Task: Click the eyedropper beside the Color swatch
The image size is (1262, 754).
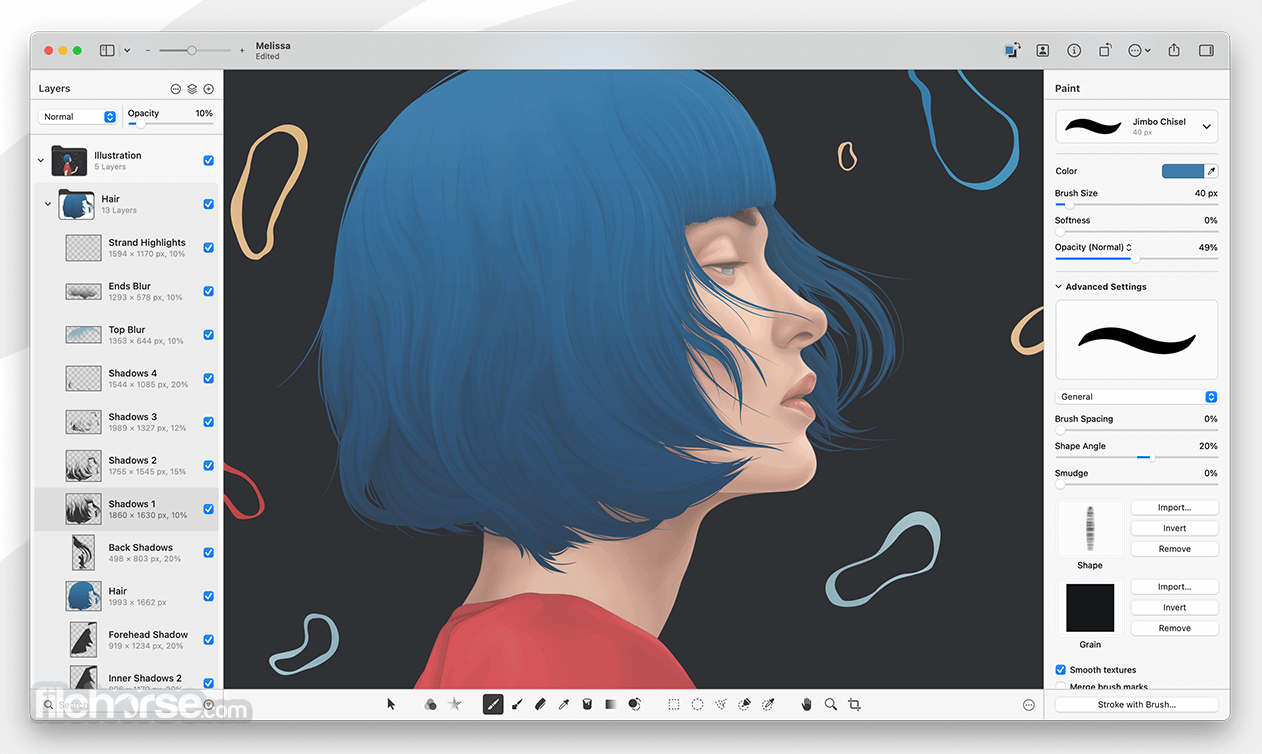Action: [x=1211, y=171]
